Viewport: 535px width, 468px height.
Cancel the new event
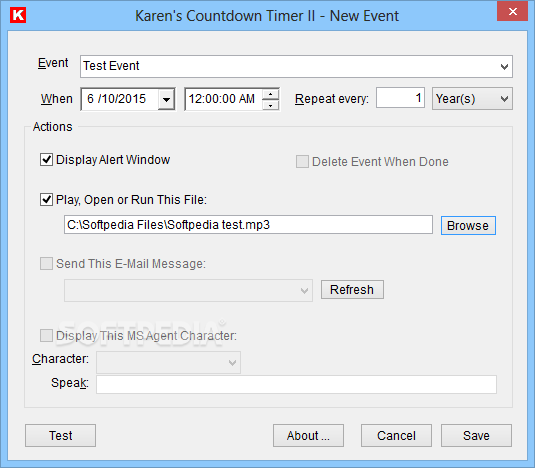pos(396,436)
